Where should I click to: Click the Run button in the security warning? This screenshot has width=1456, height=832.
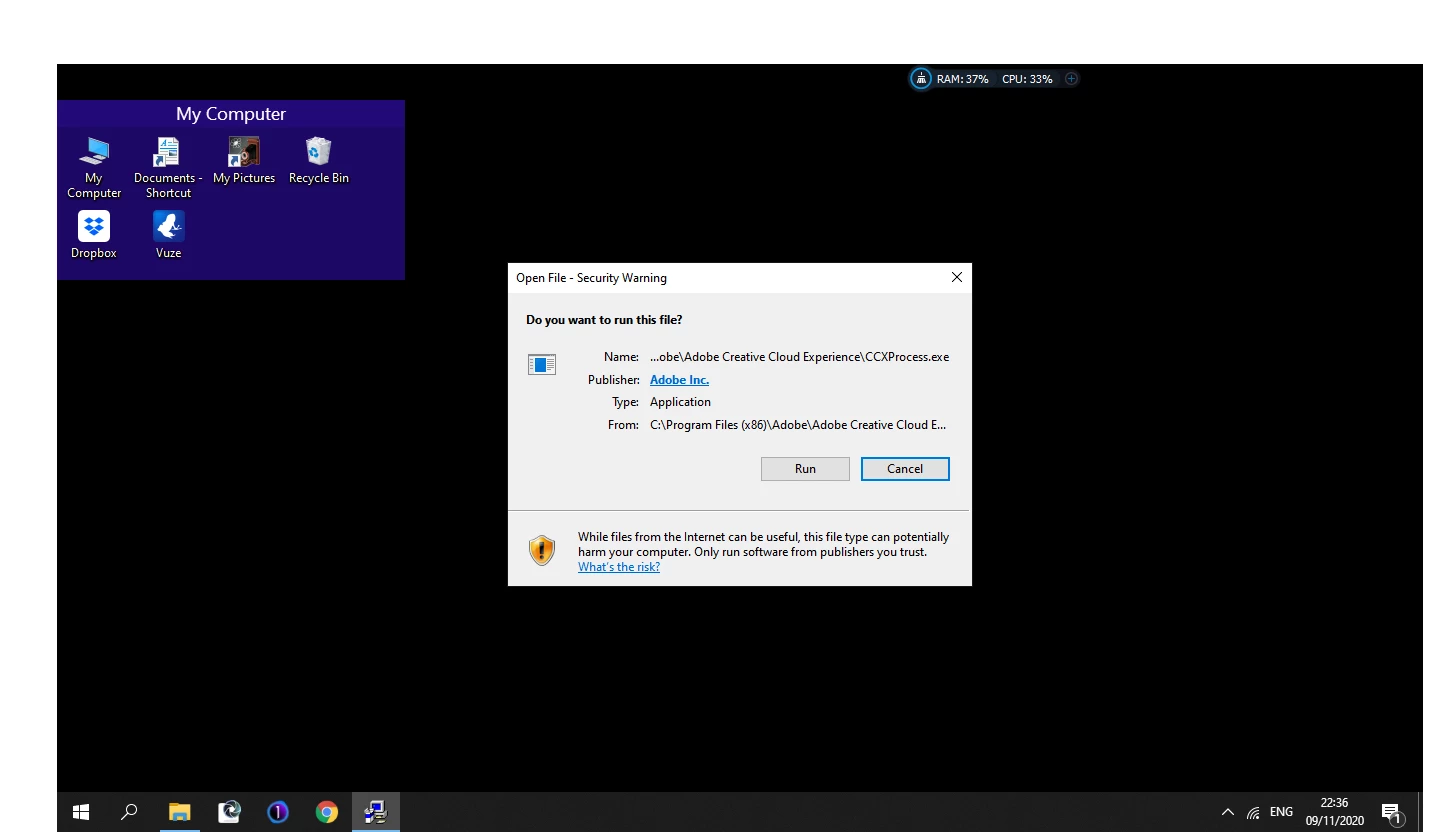click(x=805, y=469)
